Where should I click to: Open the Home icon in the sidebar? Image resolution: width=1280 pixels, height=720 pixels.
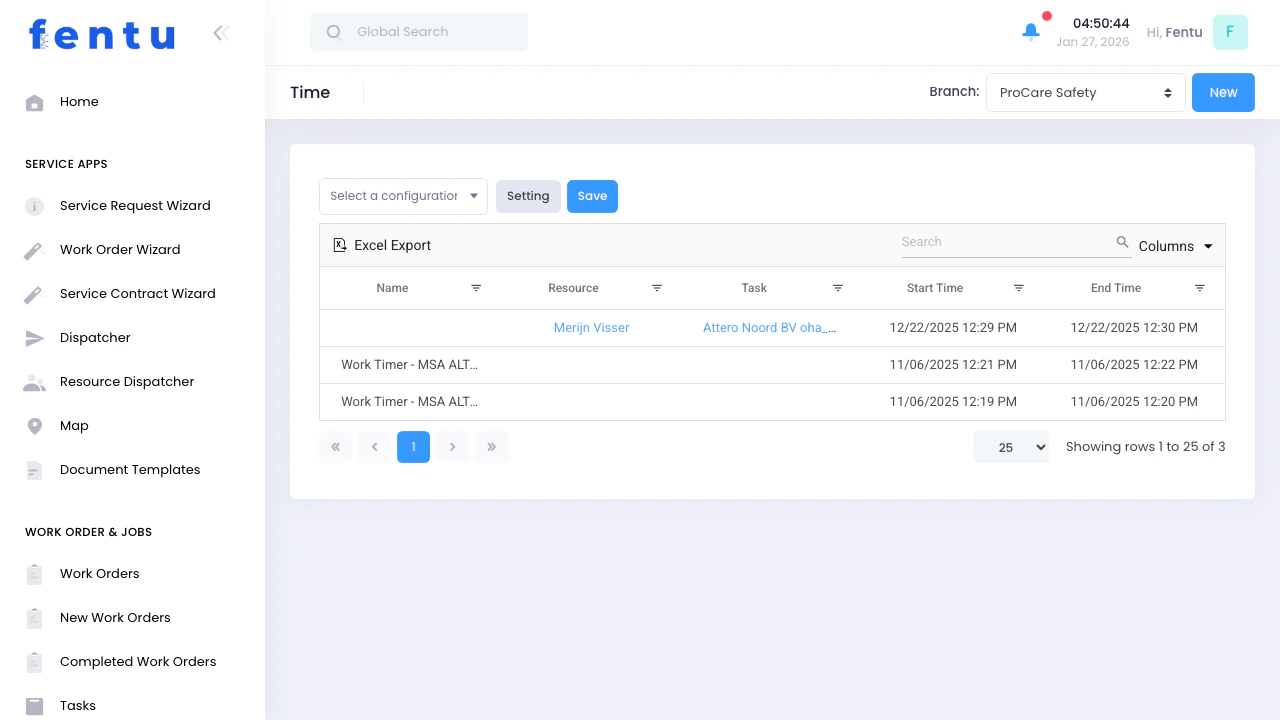(x=34, y=101)
